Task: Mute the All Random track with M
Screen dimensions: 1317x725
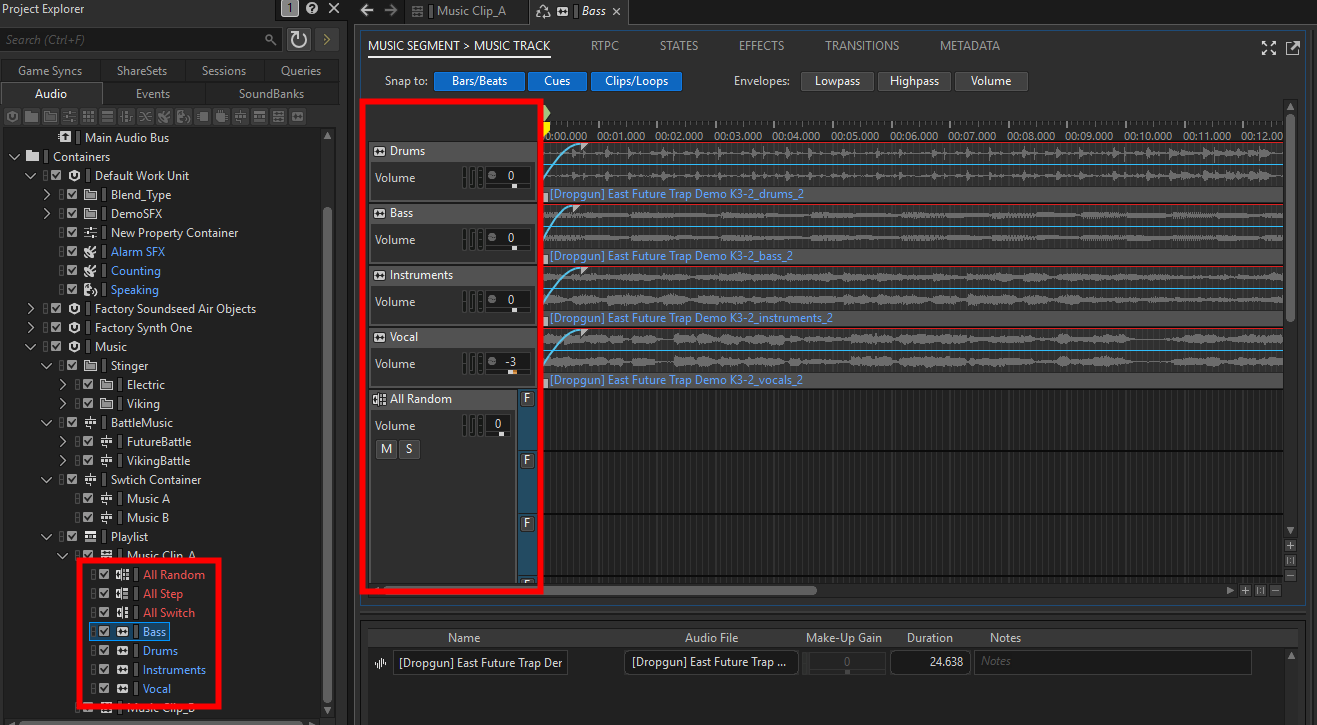Action: (386, 449)
